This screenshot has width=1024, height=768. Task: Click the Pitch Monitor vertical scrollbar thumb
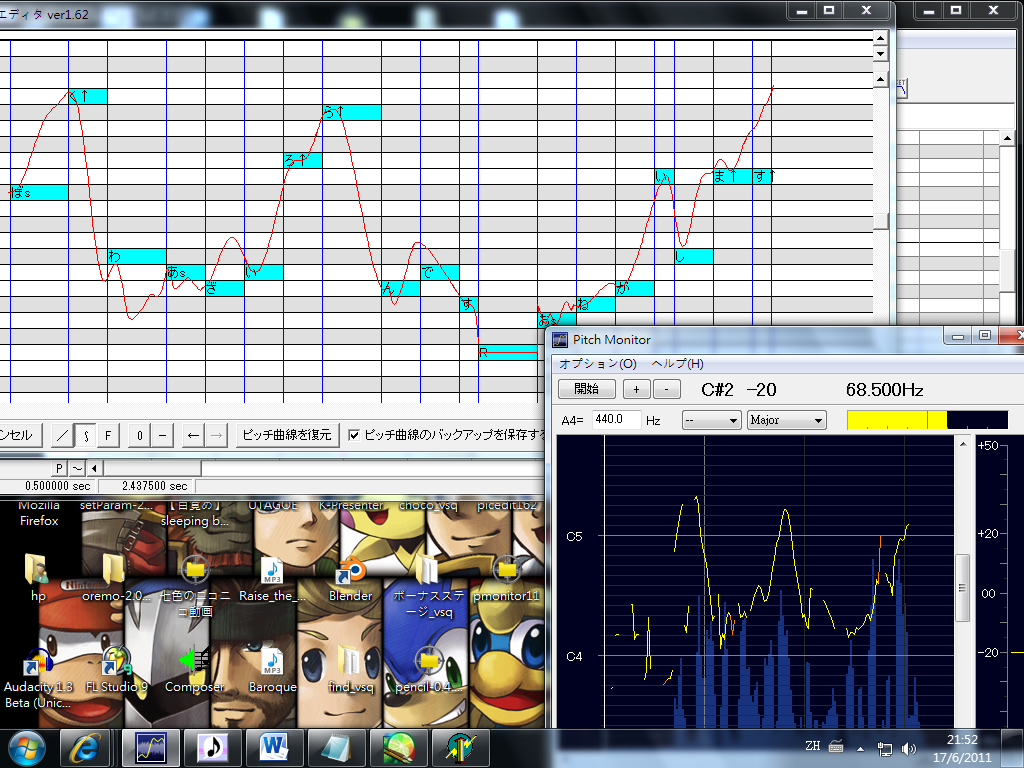[x=962, y=588]
